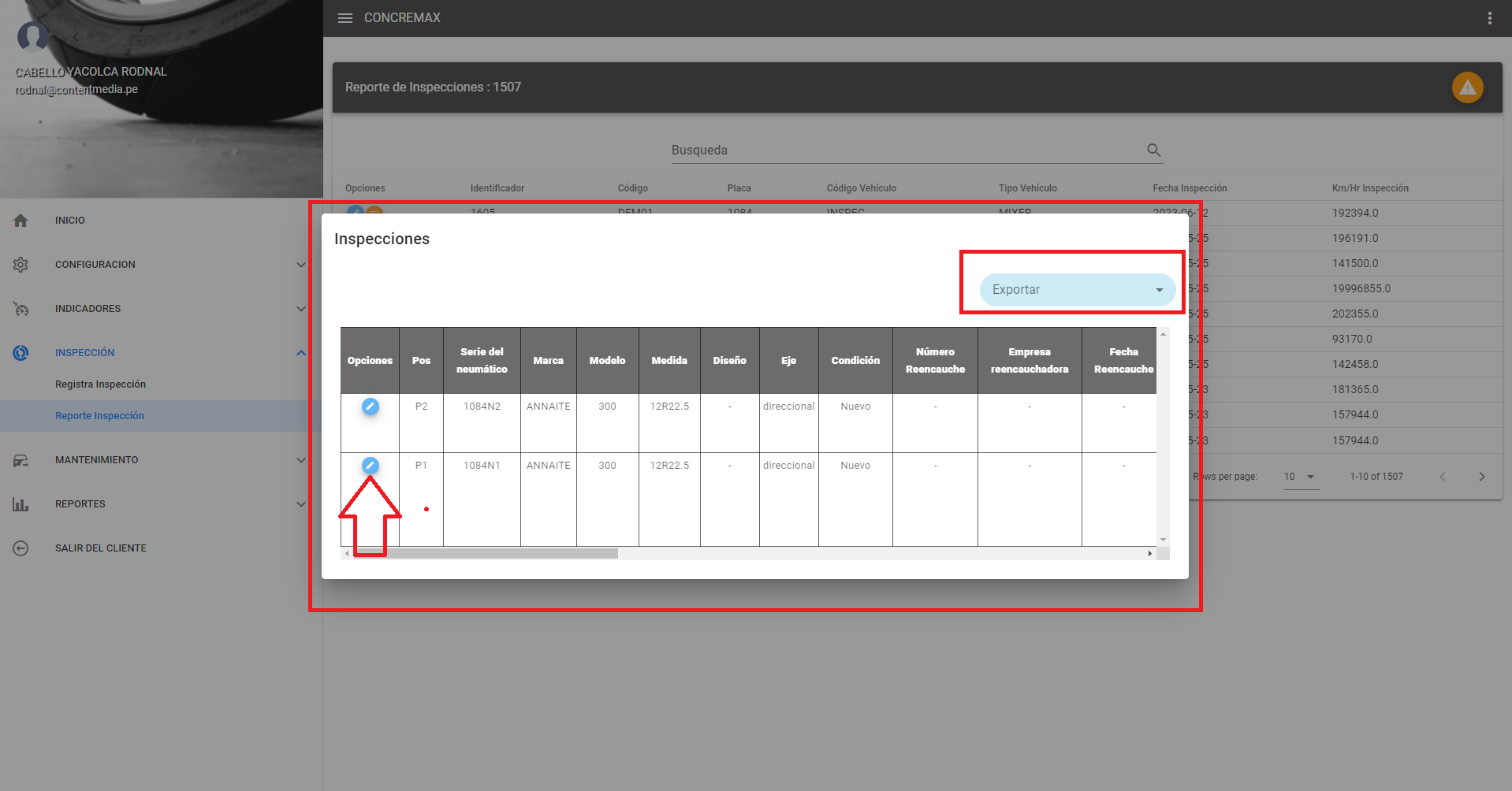Viewport: 1512px width, 791px height.
Task: Click the edit pencil icon for tire P2
Action: 370,407
